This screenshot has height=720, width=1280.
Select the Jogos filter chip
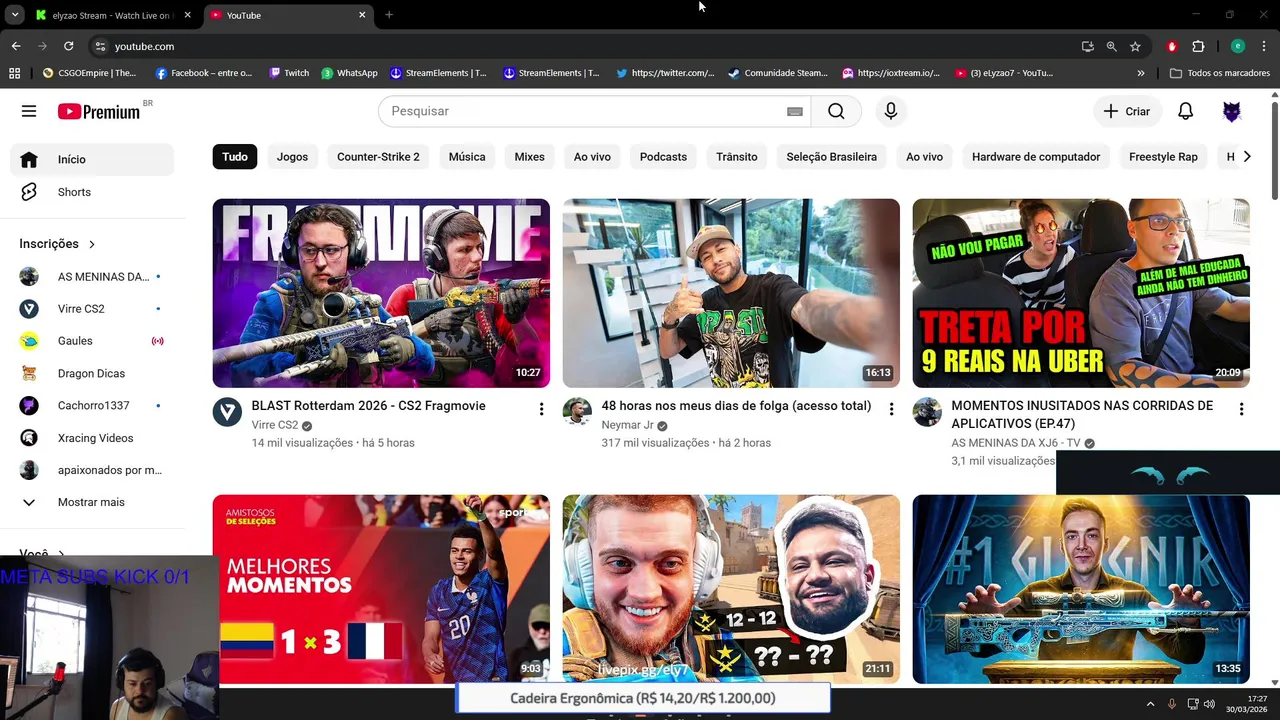pos(292,157)
